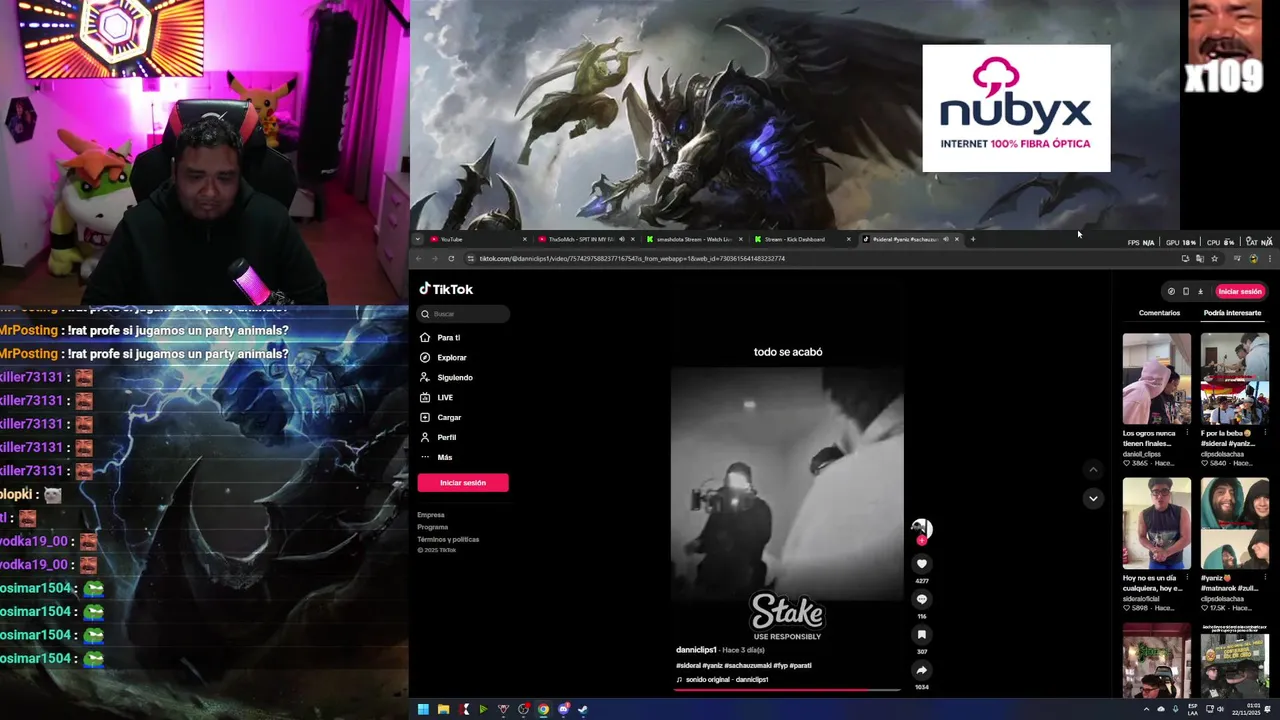Mute the TikTok tab audio icon
The image size is (1280, 720).
point(945,239)
